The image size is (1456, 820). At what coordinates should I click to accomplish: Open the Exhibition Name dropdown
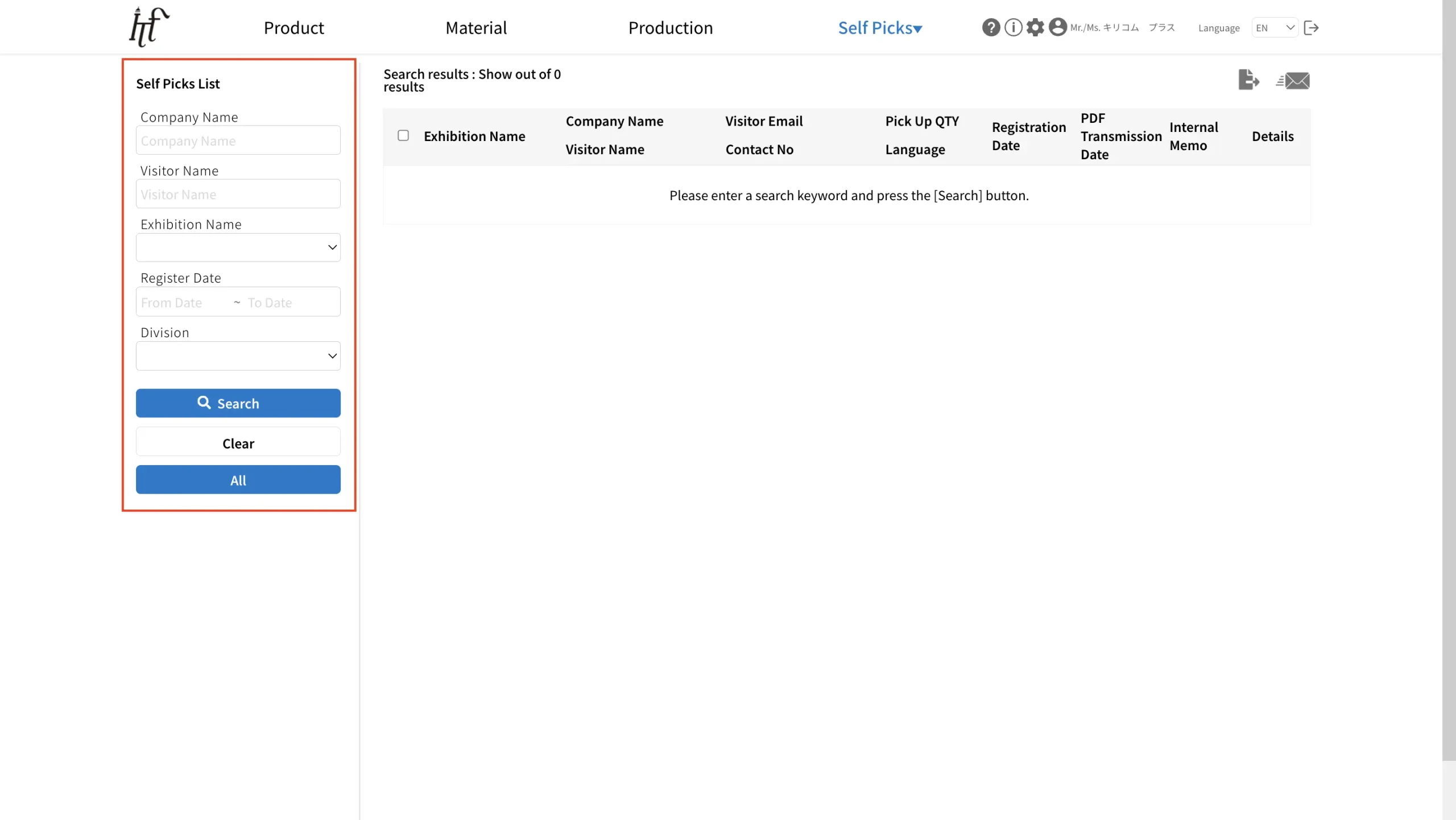[238, 247]
